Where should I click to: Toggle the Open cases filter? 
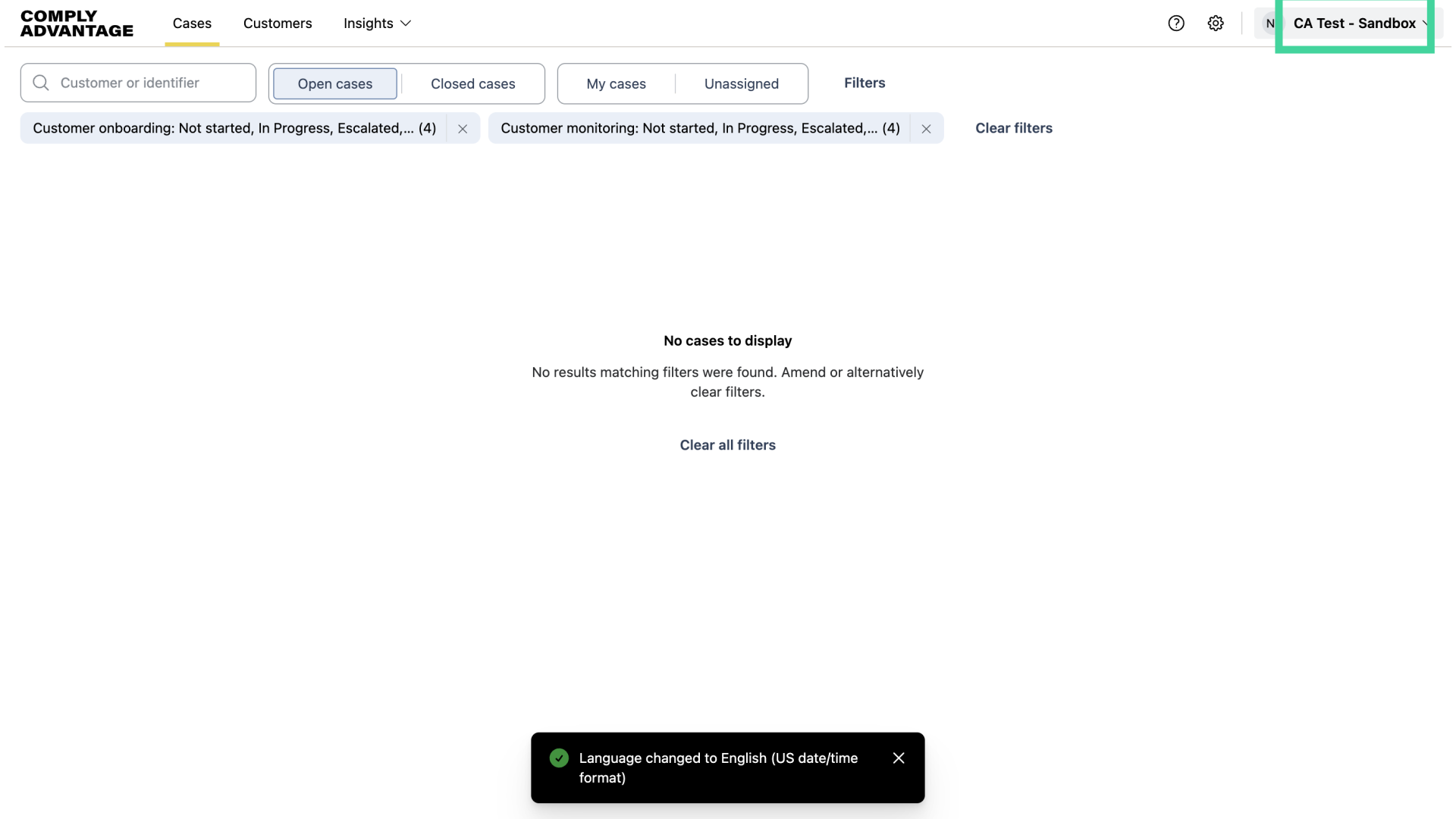(334, 83)
